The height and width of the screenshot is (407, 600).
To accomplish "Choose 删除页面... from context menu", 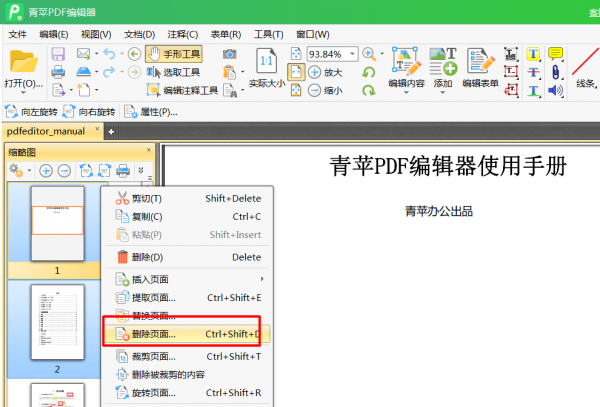I will point(188,334).
